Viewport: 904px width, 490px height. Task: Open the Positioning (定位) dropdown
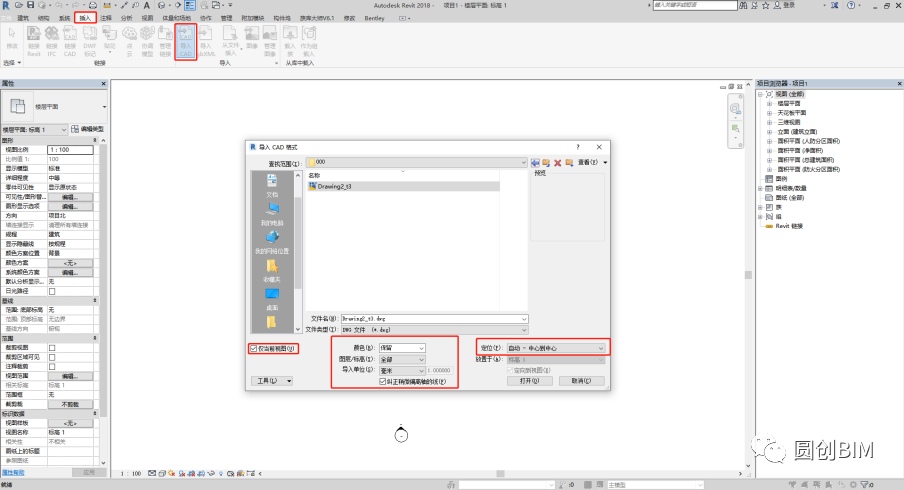(x=556, y=348)
